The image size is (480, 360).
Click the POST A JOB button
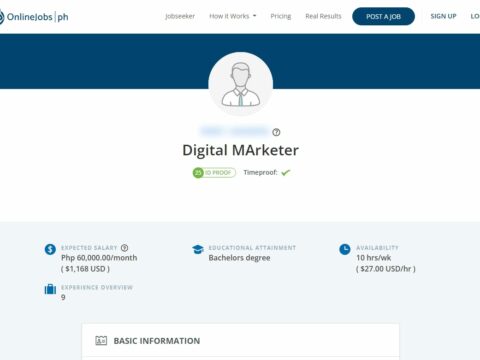[383, 16]
